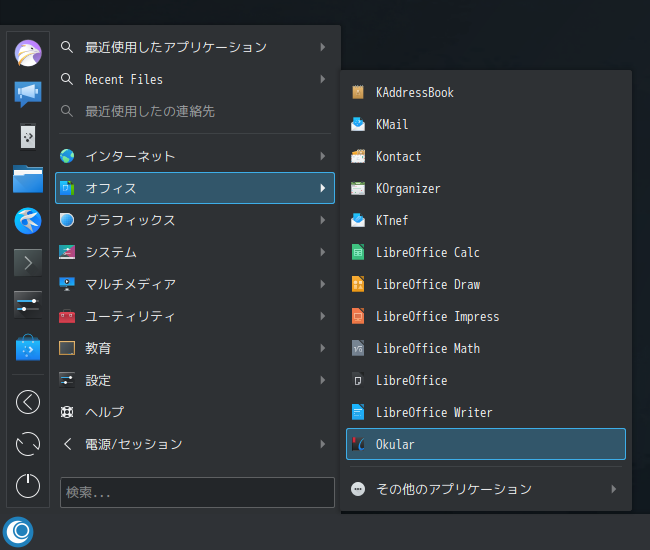Expand the ユーティリティ category arrow
650x550 pixels.
point(323,316)
